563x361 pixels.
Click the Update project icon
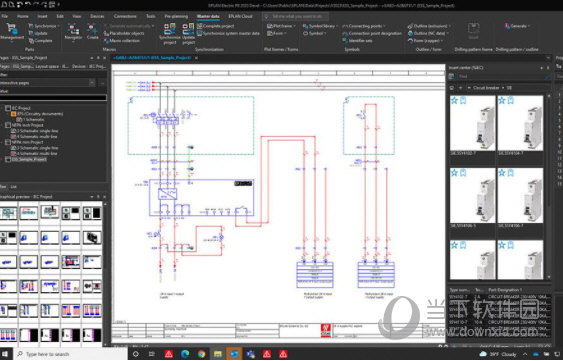point(188,29)
